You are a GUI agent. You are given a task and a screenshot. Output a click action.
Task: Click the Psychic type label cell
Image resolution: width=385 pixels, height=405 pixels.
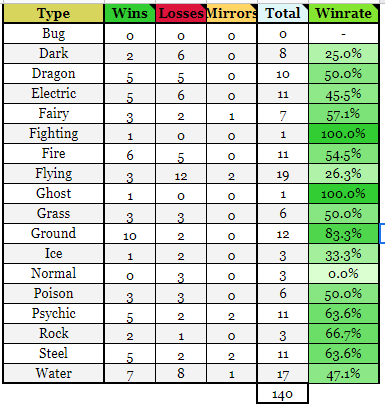53,314
